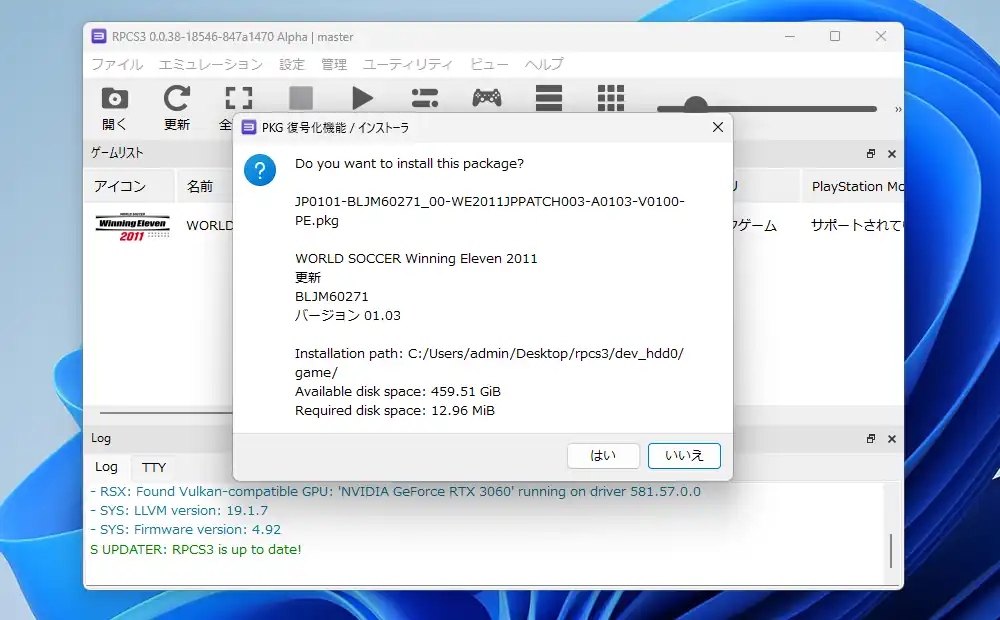The height and width of the screenshot is (620, 1000).
Task: Click the gray Stop icon
Action: (x=300, y=97)
